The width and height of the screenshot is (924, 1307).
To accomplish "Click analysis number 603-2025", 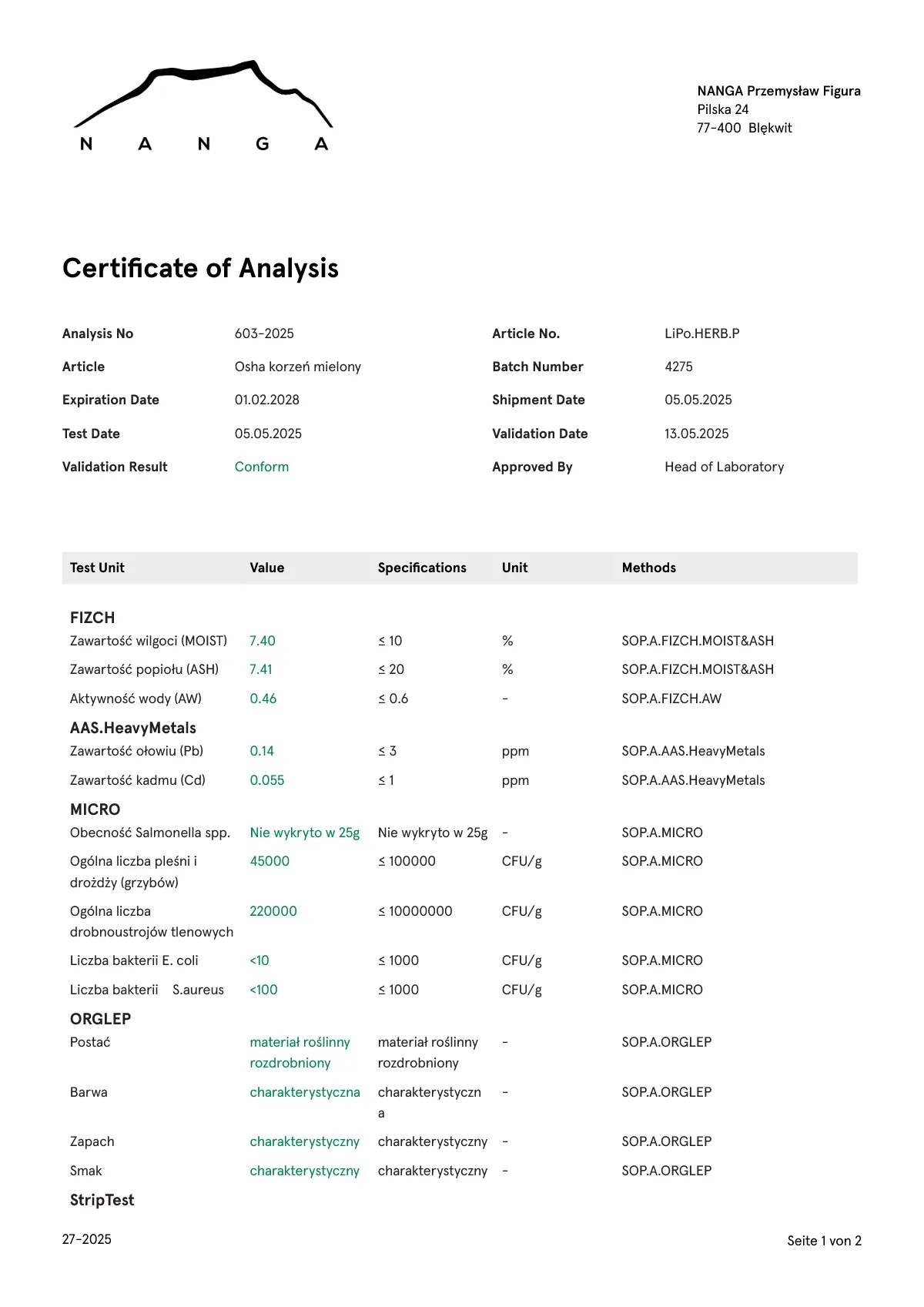I will 264,333.
